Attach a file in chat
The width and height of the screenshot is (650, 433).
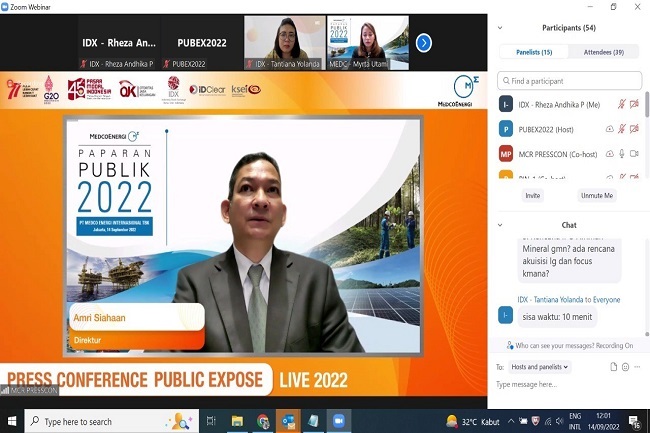pos(614,367)
